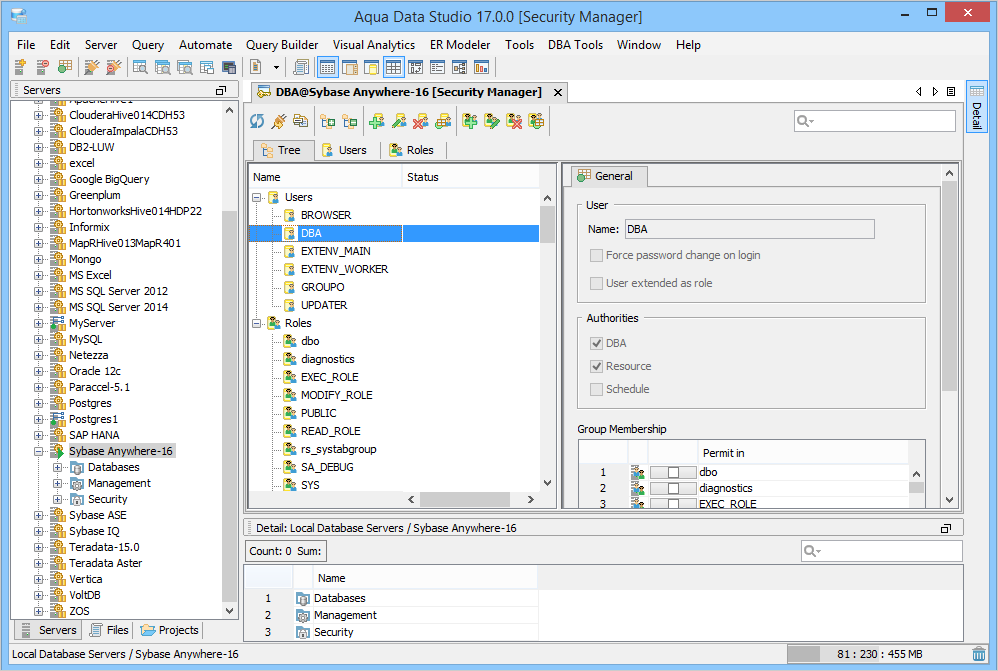Toggle User extended as role checkbox

point(596,283)
